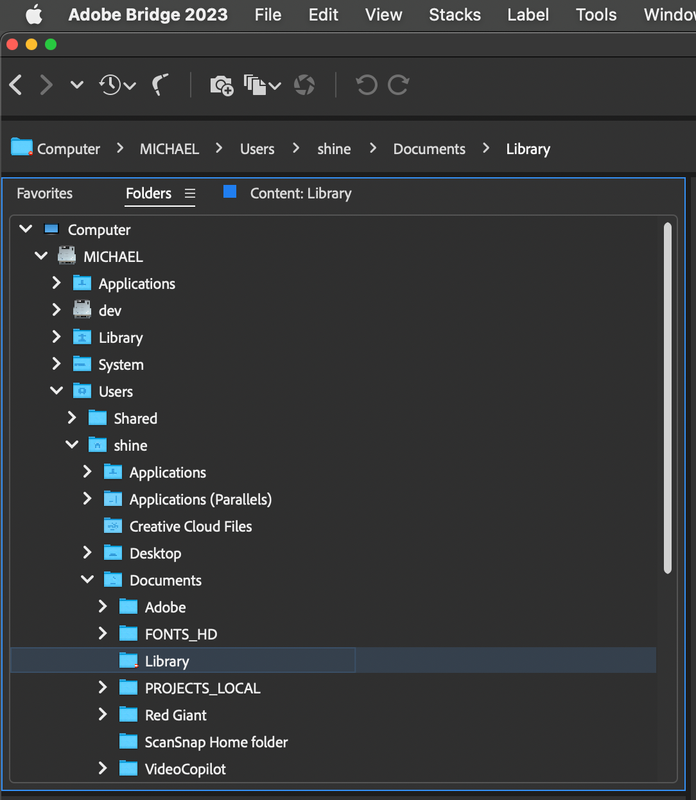Open the recent files history dropdown
The height and width of the screenshot is (800, 696).
(117, 85)
